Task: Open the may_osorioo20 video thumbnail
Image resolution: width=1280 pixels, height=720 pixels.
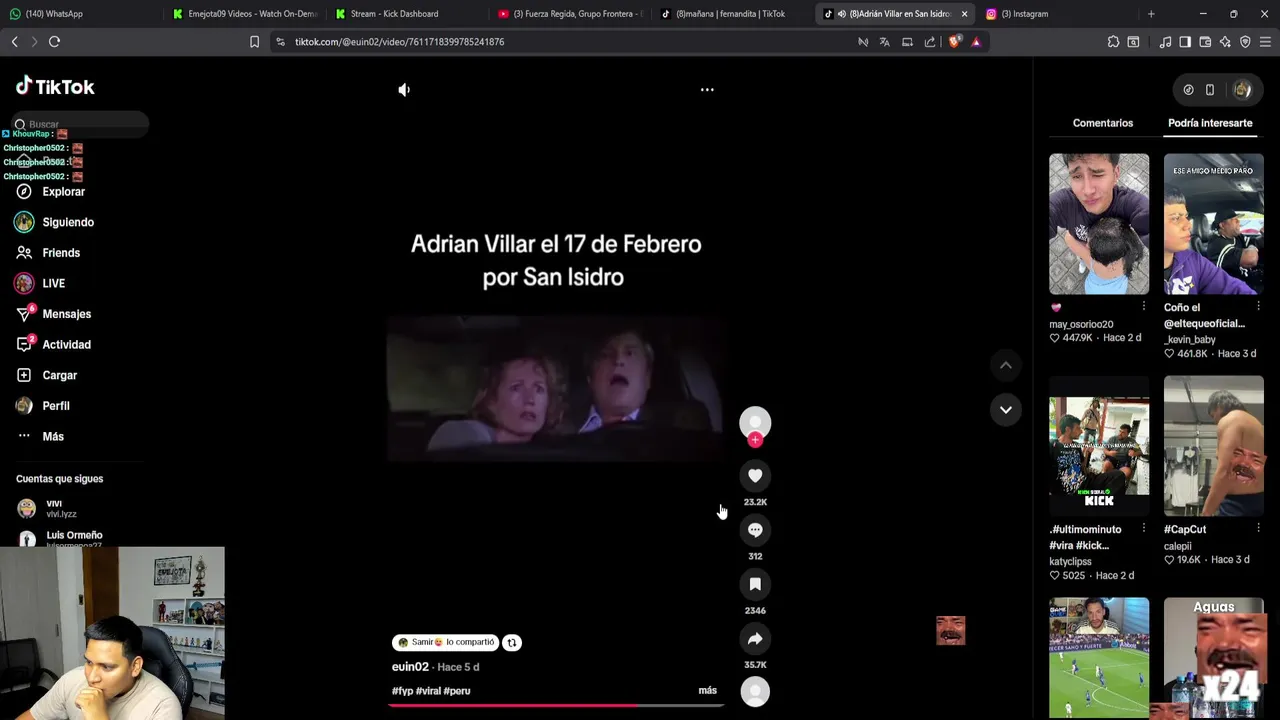Action: coord(1099,224)
